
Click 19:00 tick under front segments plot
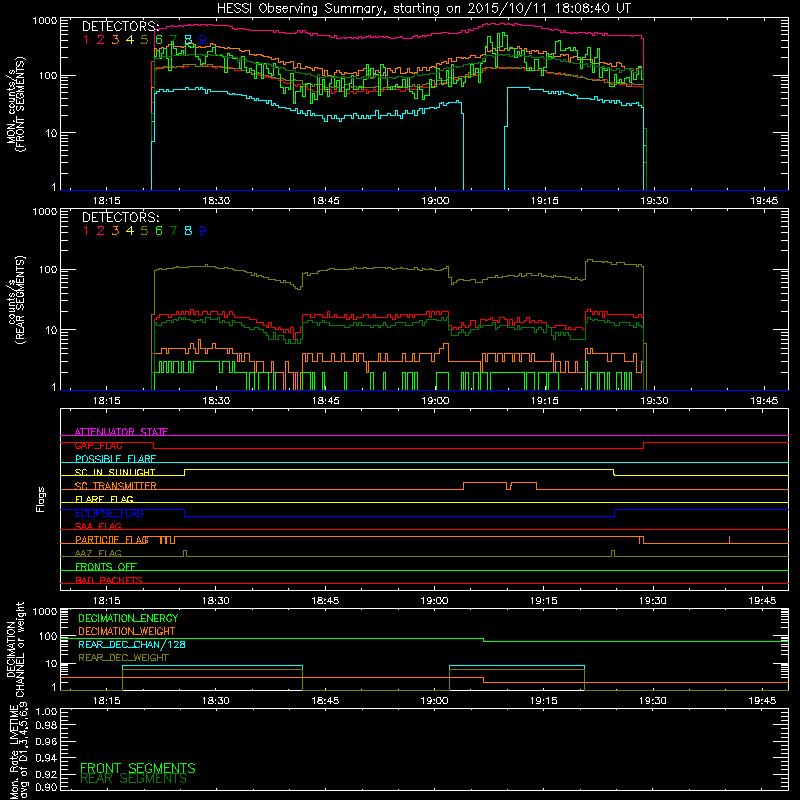click(x=435, y=201)
